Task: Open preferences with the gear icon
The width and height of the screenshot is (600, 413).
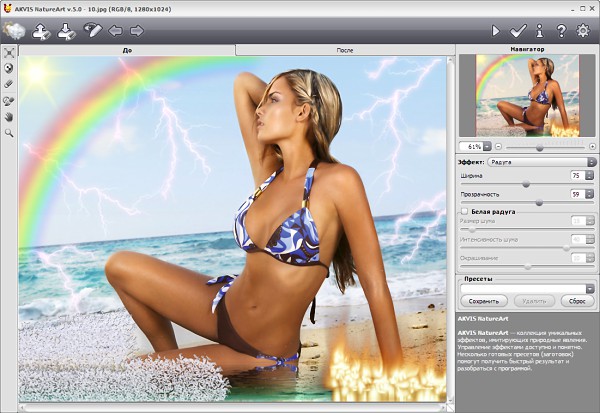Action: (584, 31)
